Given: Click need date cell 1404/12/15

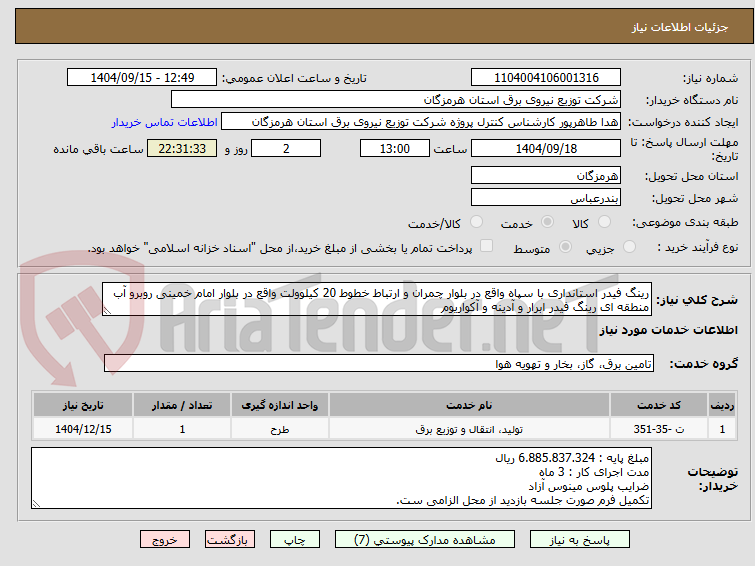Looking at the screenshot, I should point(83,429).
